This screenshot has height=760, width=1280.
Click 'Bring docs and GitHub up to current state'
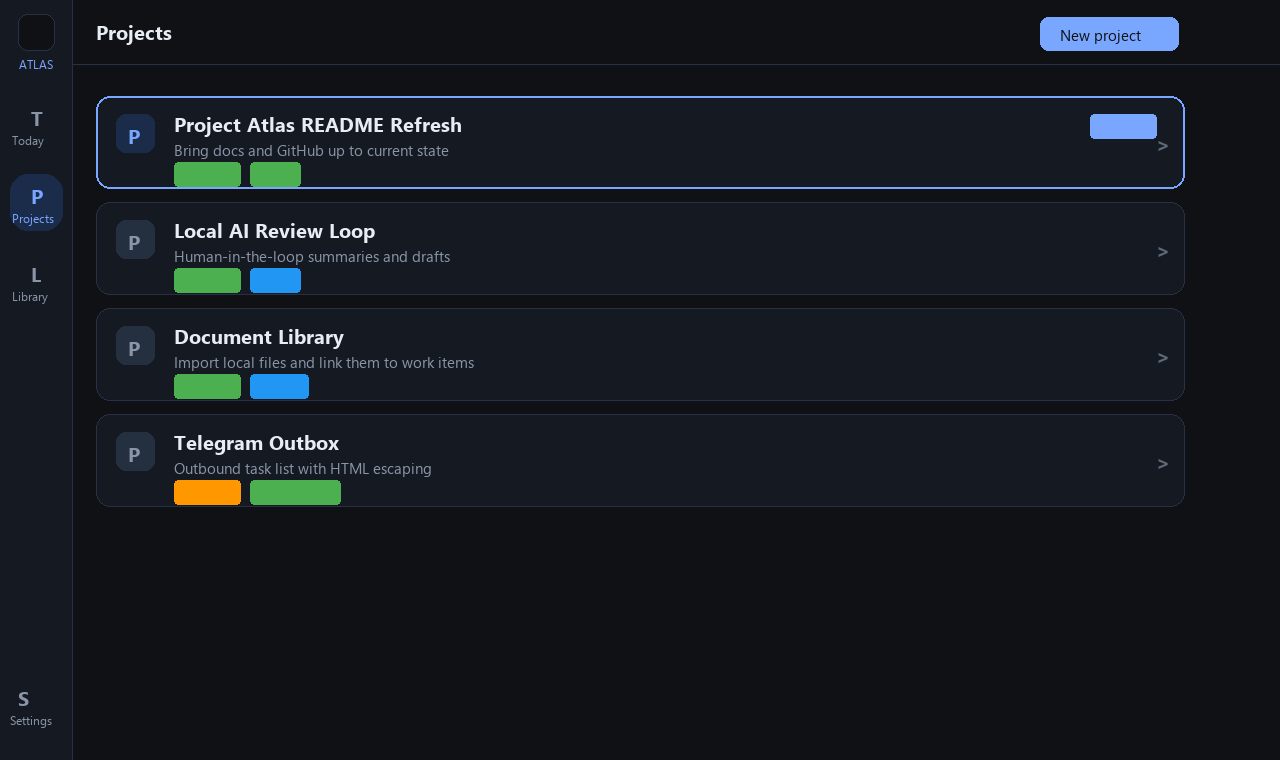coord(311,151)
